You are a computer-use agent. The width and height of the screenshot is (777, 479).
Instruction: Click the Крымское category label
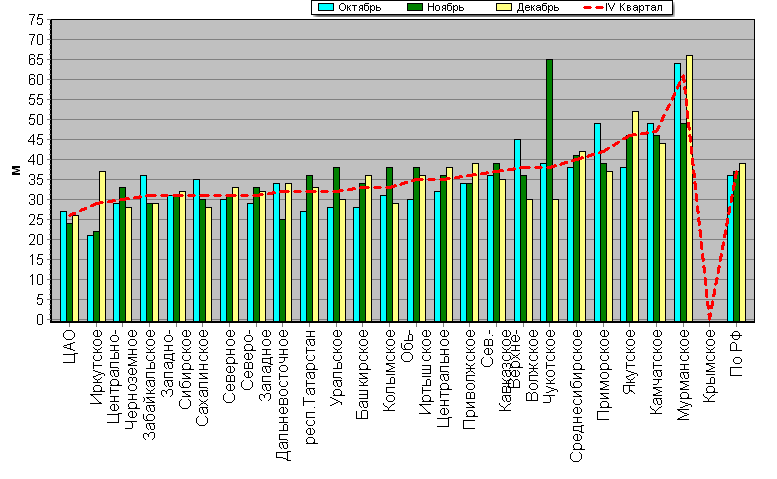[x=710, y=366]
